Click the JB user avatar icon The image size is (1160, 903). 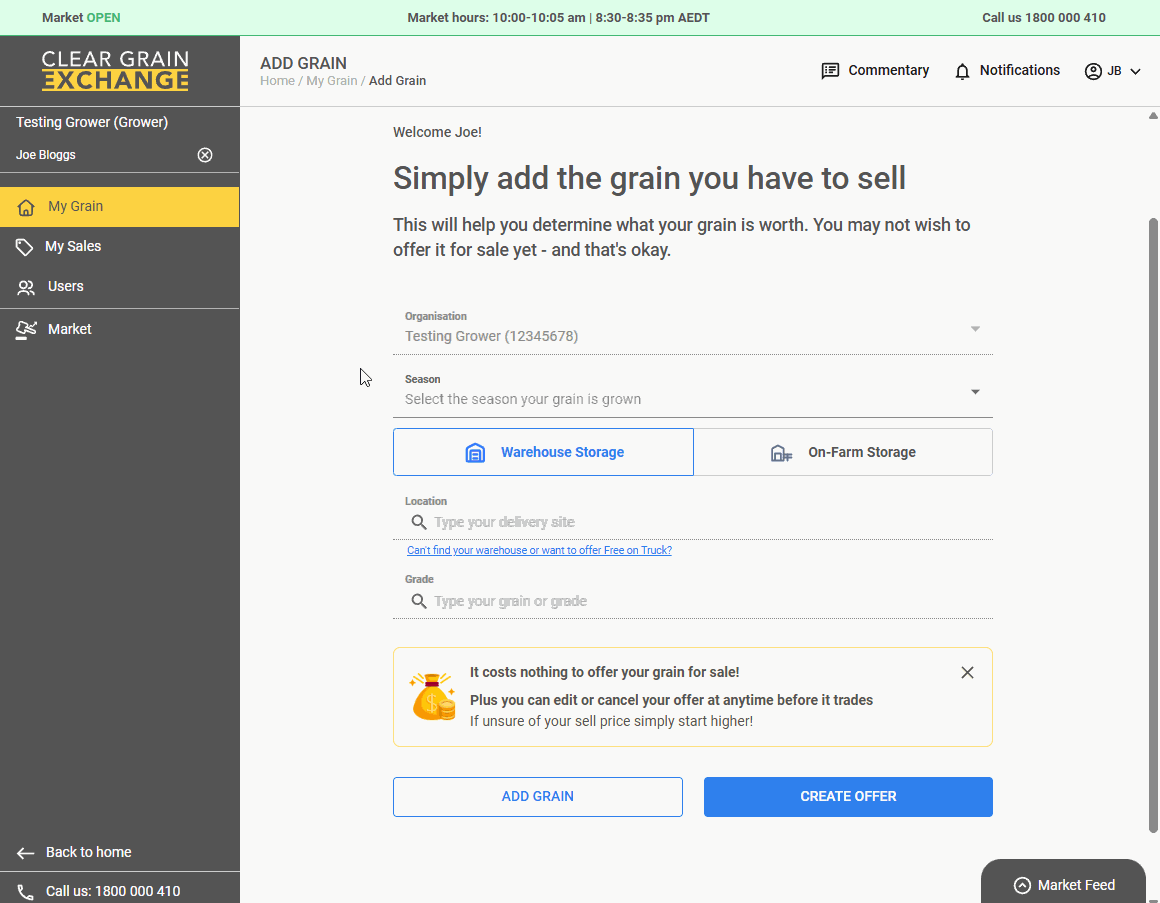point(1093,71)
